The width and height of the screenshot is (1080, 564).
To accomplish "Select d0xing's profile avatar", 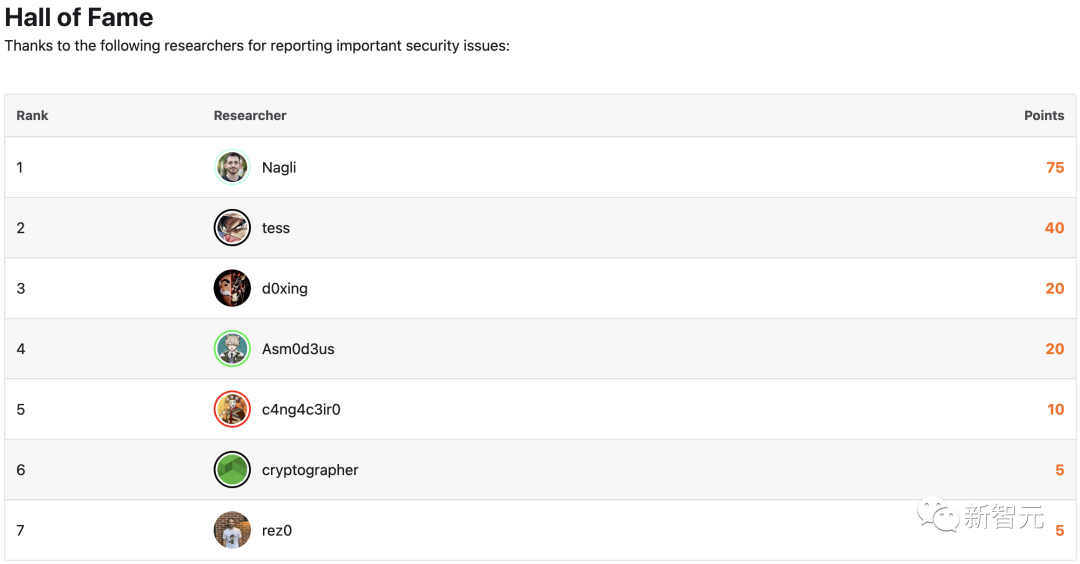I will [232, 288].
